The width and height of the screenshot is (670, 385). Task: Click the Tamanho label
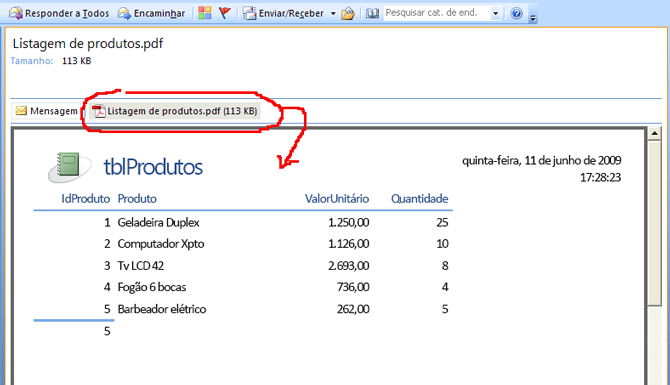pos(32,61)
